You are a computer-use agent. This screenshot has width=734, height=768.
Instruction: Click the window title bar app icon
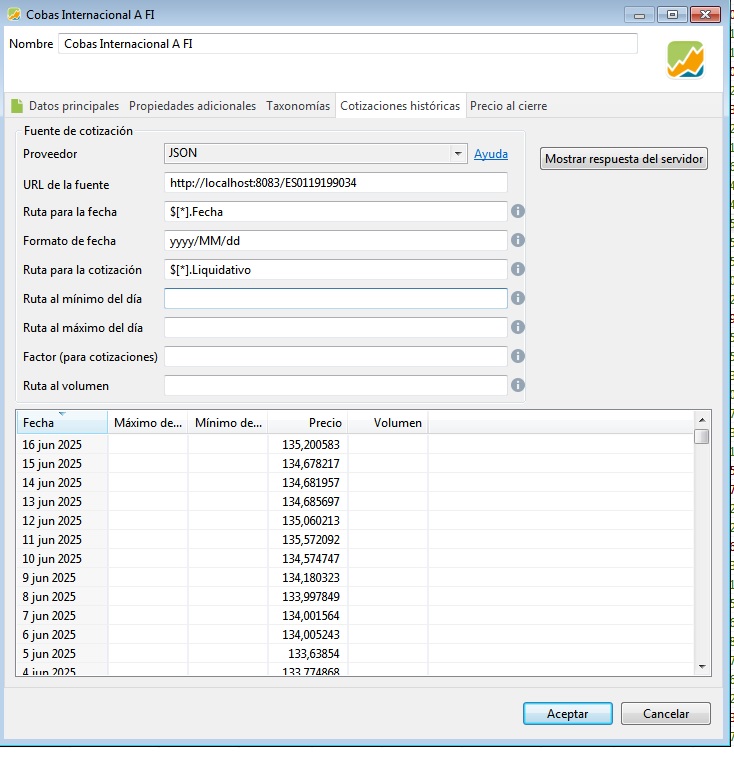[x=14, y=14]
